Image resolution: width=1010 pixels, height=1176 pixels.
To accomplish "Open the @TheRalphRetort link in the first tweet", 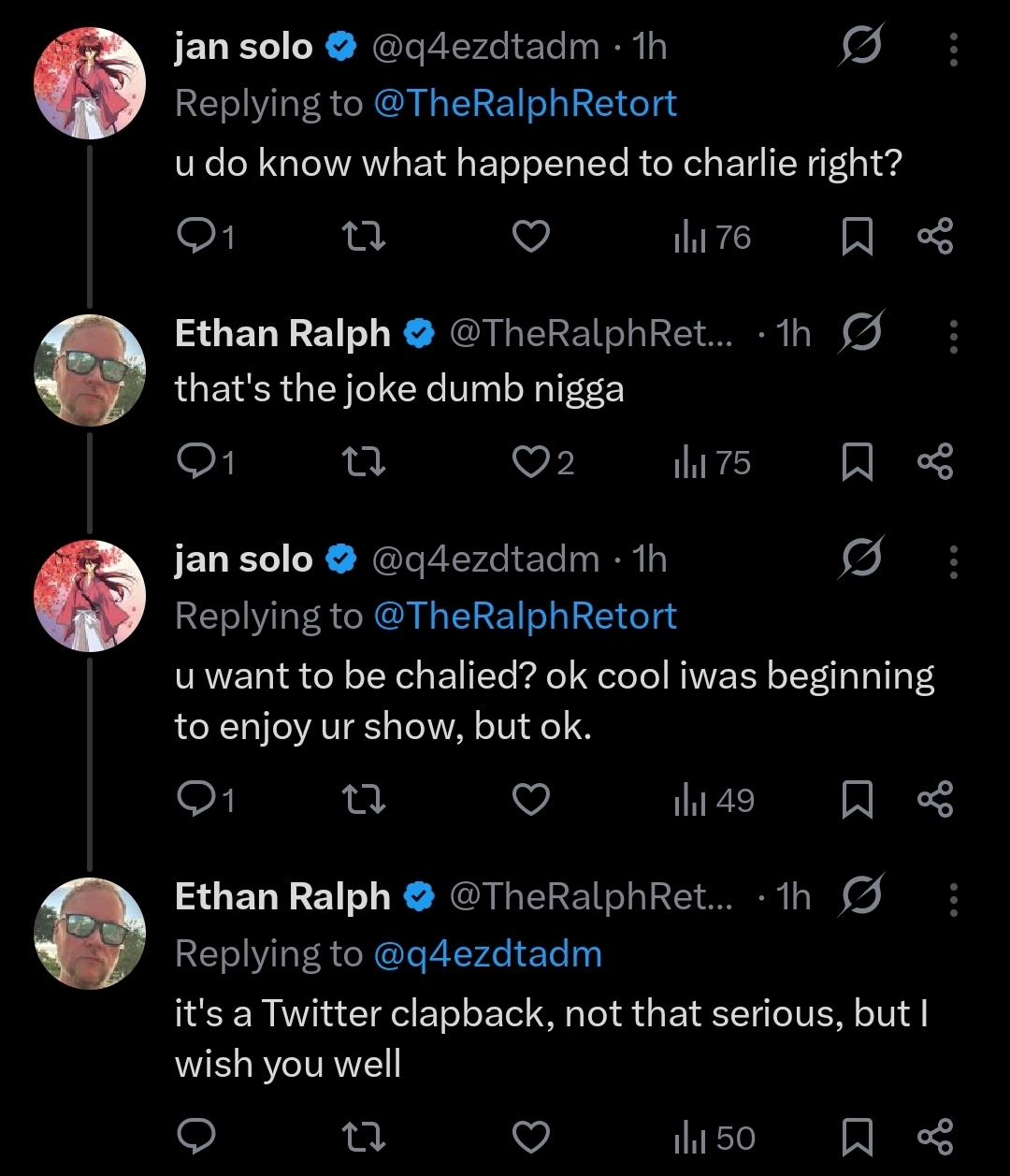I will tap(525, 103).
